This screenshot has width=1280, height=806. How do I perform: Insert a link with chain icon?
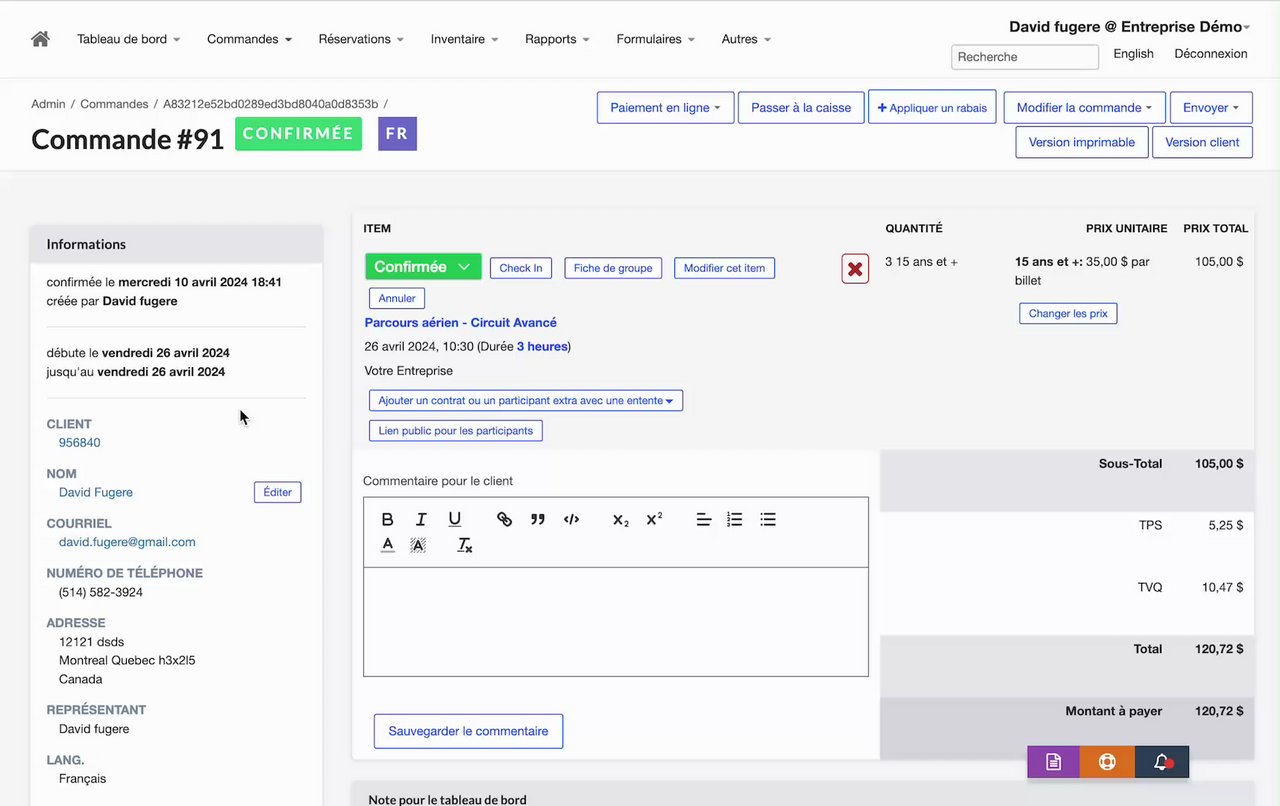(x=504, y=519)
